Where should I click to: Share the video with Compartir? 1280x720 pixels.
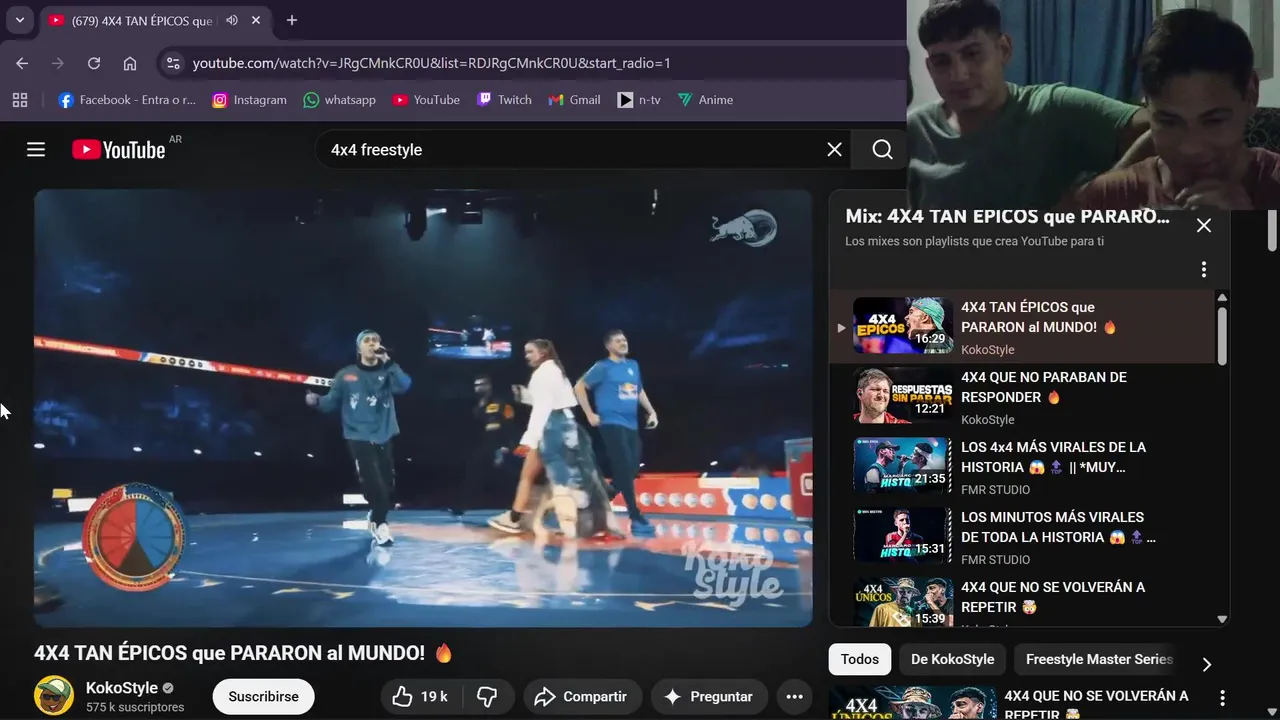[581, 696]
